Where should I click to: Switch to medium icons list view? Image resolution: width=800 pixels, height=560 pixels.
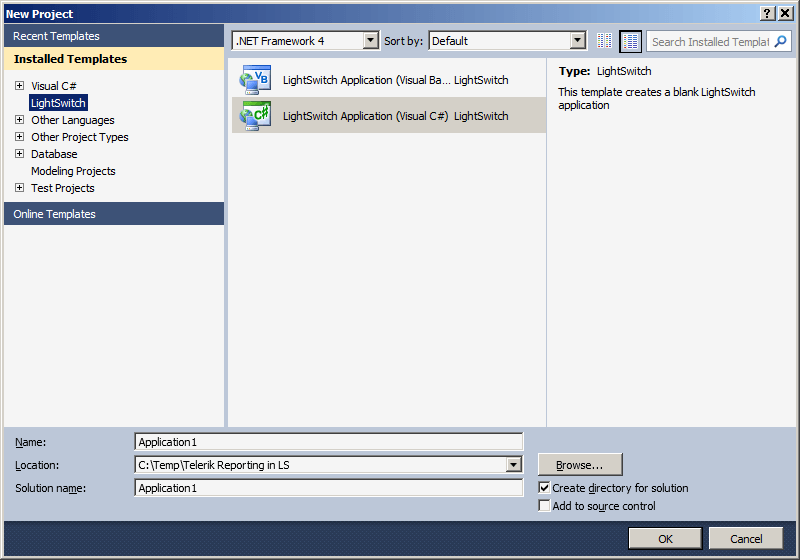pos(630,41)
